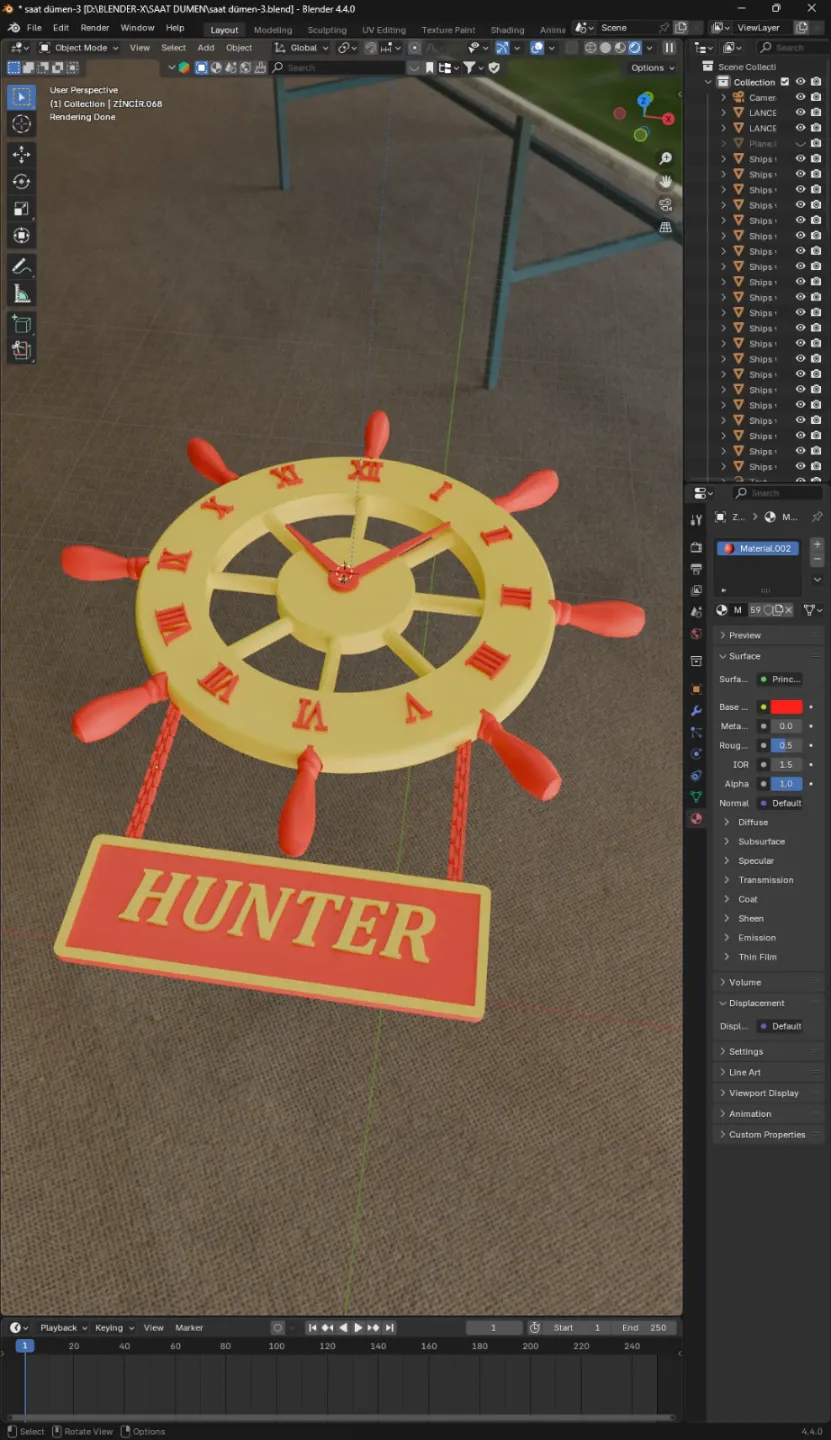The width and height of the screenshot is (831, 1440).
Task: Open the File menu
Action: point(34,27)
